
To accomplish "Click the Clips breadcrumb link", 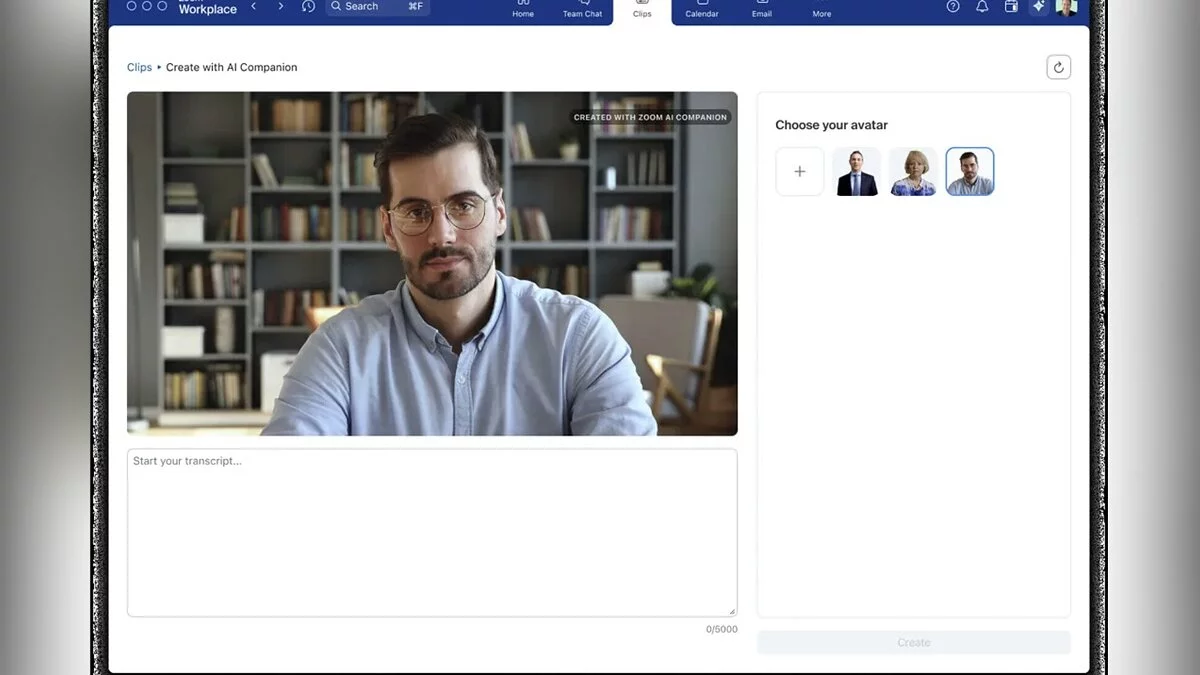I will point(139,67).
